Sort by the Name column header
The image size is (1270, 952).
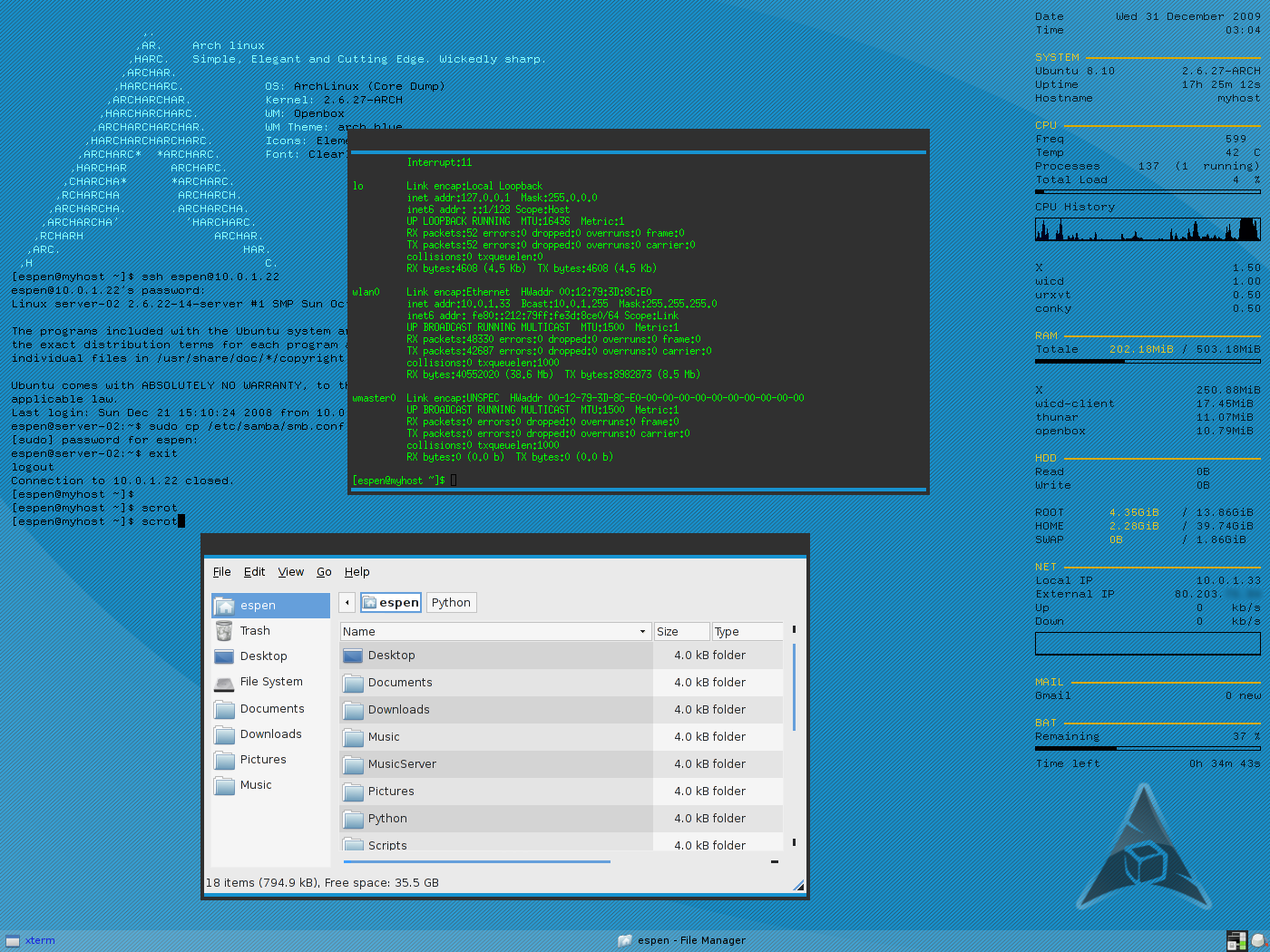coord(495,632)
